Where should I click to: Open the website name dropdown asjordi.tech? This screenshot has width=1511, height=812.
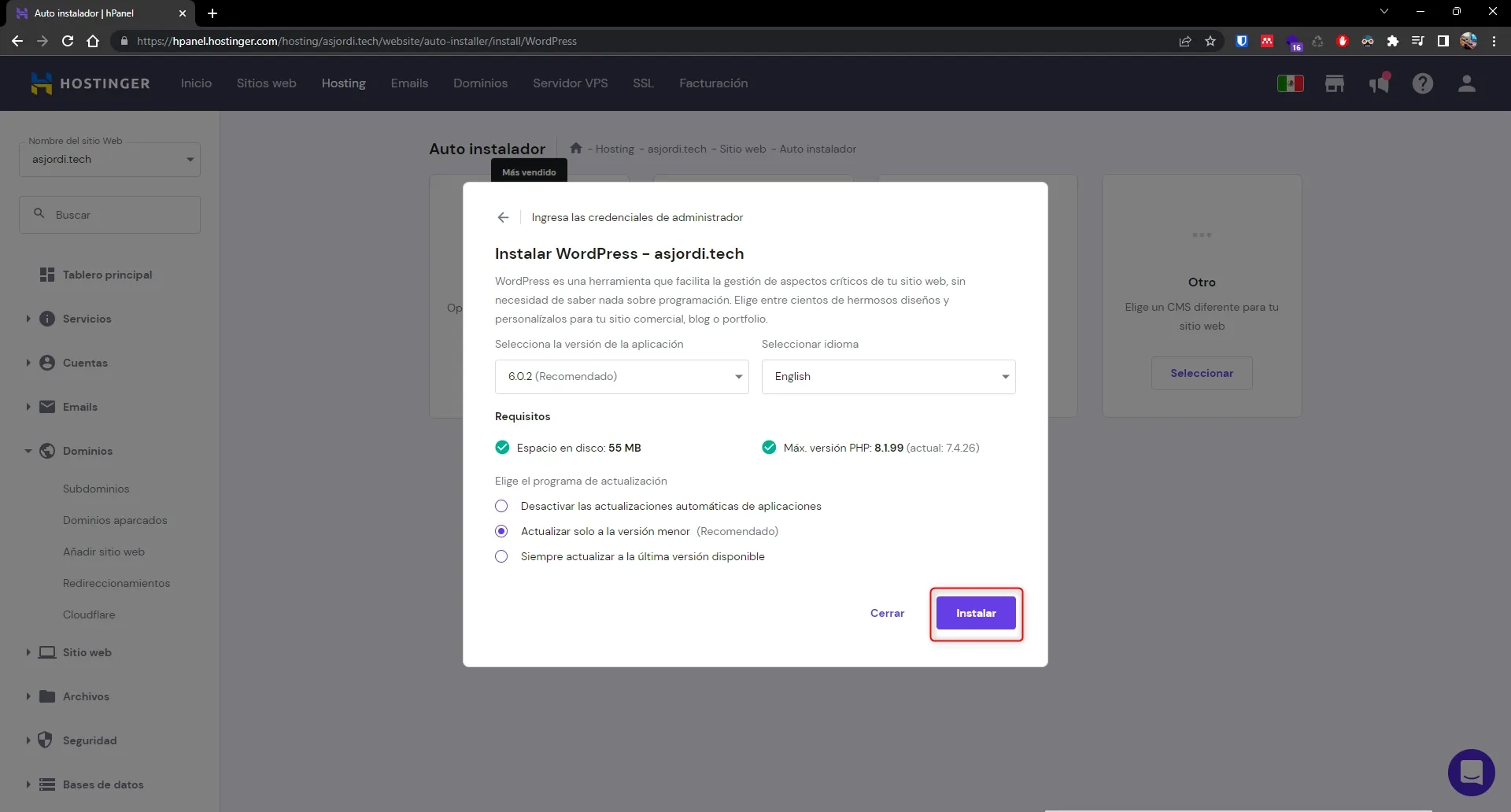(110, 160)
